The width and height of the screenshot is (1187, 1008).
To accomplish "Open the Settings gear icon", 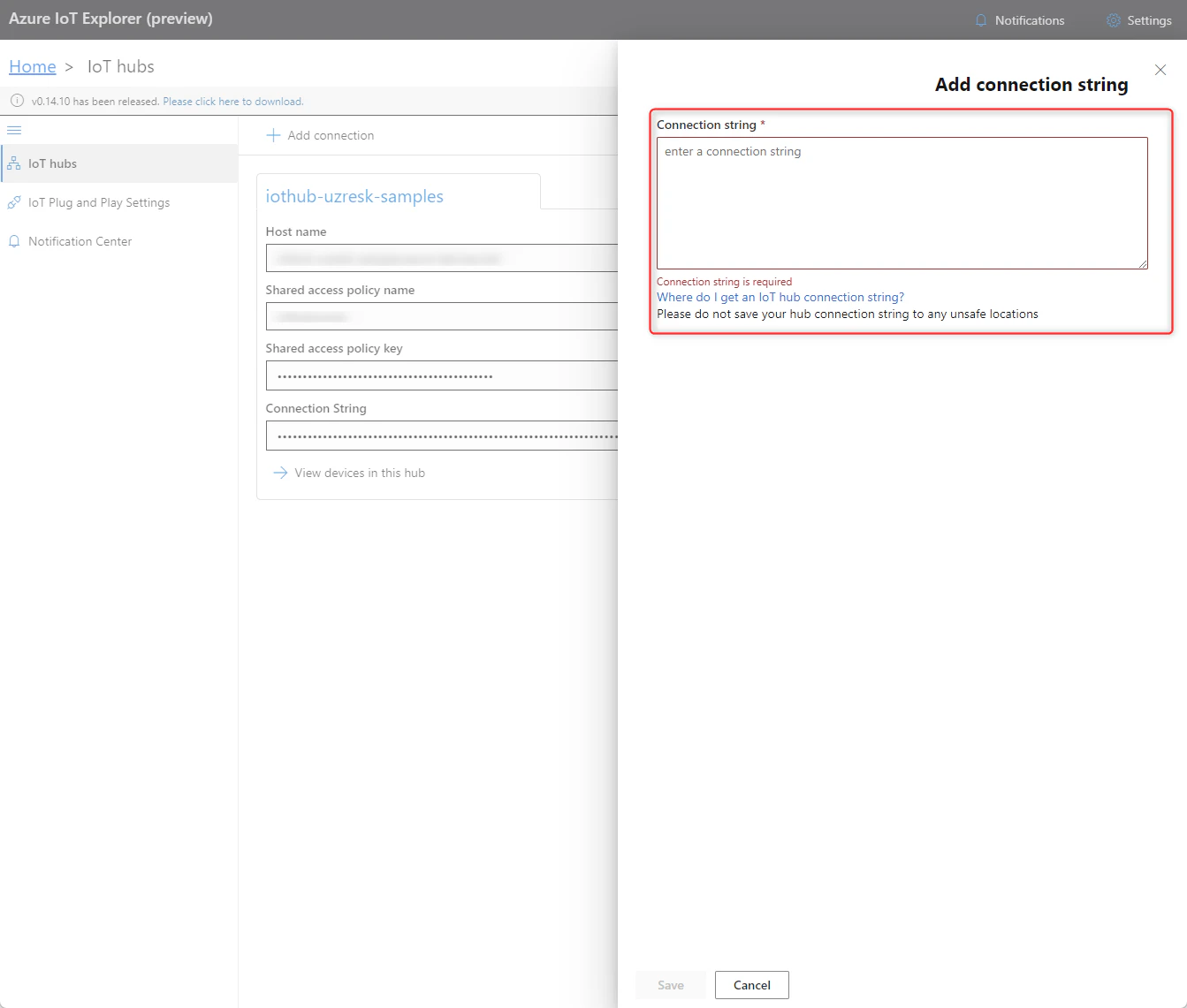I will tap(1114, 20).
